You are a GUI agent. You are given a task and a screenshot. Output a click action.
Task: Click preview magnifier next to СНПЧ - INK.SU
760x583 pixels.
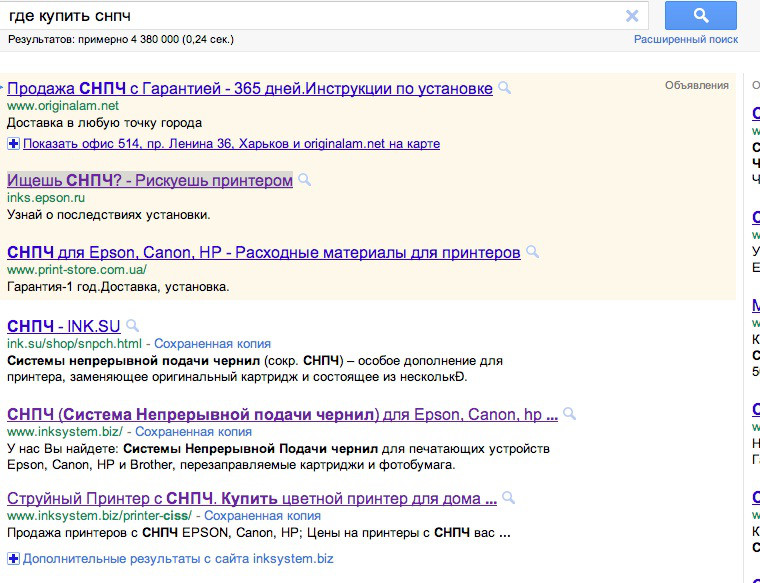click(x=132, y=326)
